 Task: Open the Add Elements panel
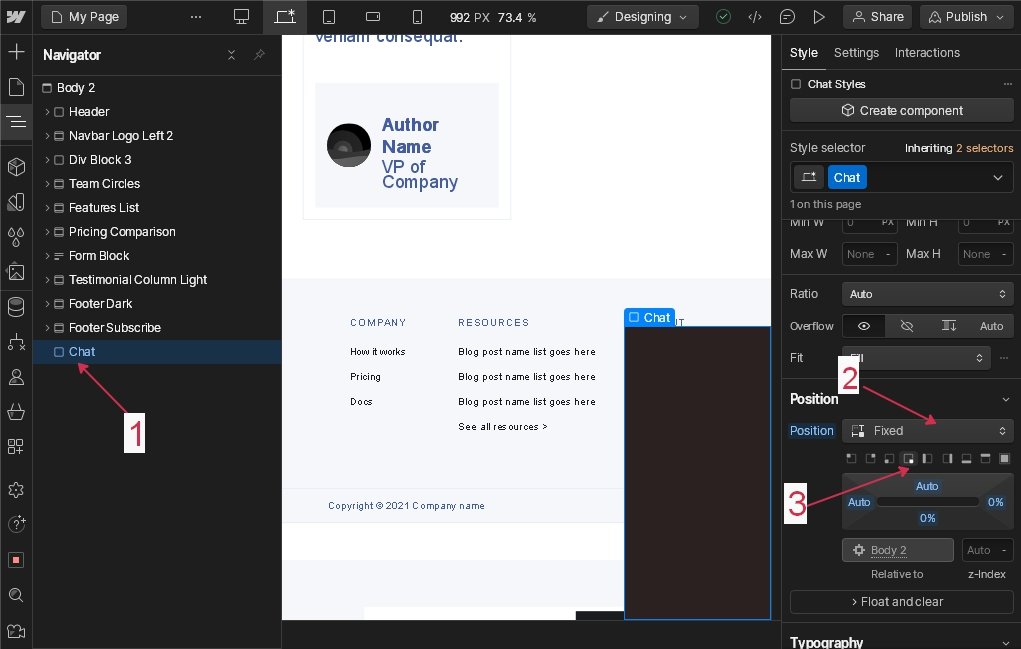tap(16, 52)
